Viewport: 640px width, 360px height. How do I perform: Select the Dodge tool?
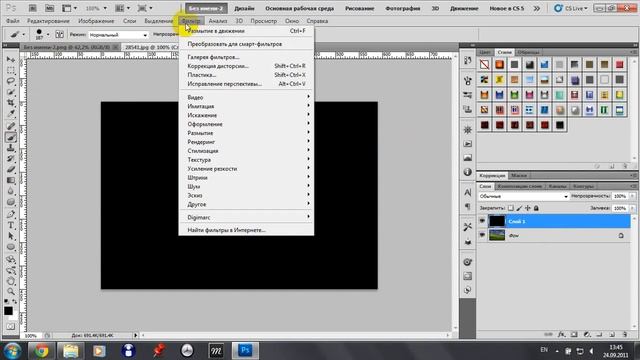[11, 202]
